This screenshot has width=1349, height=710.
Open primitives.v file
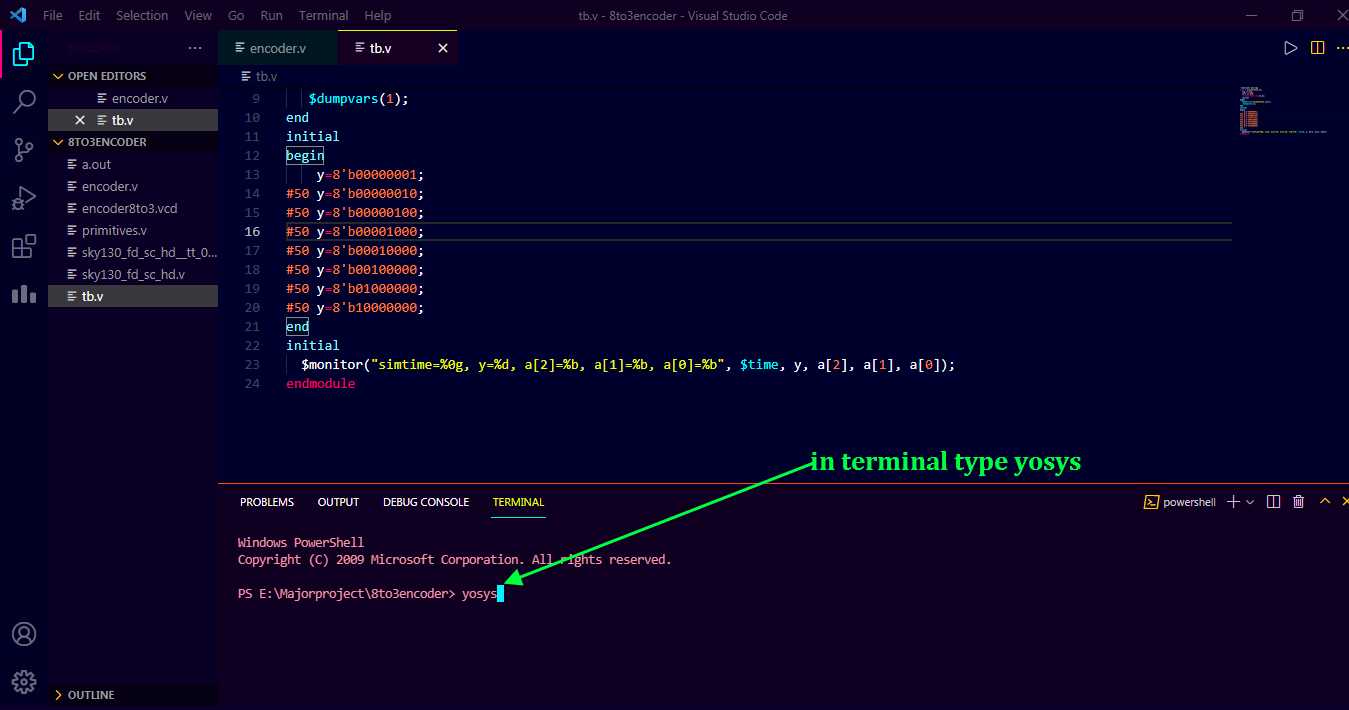pos(133,230)
